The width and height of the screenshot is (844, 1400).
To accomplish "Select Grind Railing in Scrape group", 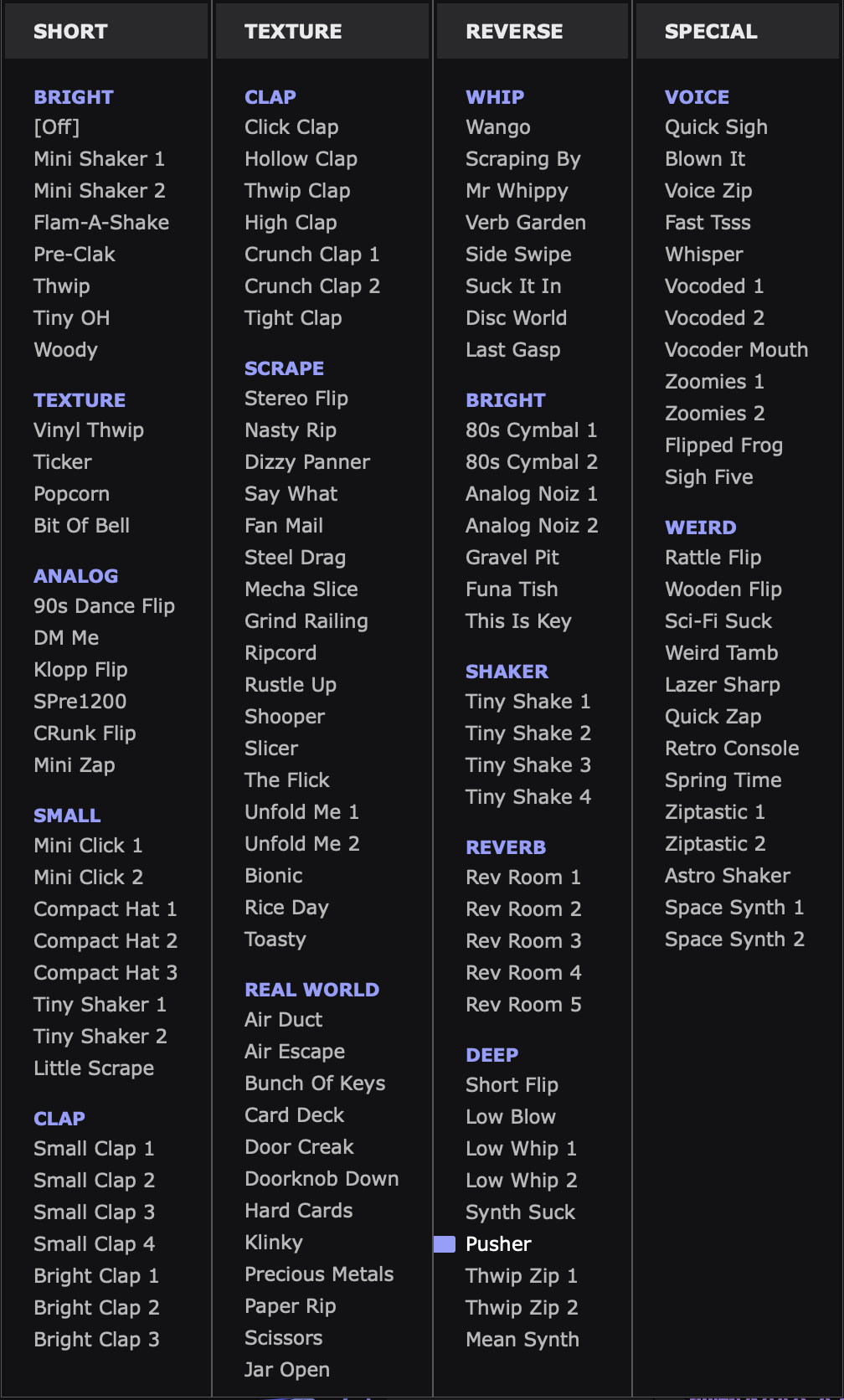I will click(x=306, y=621).
